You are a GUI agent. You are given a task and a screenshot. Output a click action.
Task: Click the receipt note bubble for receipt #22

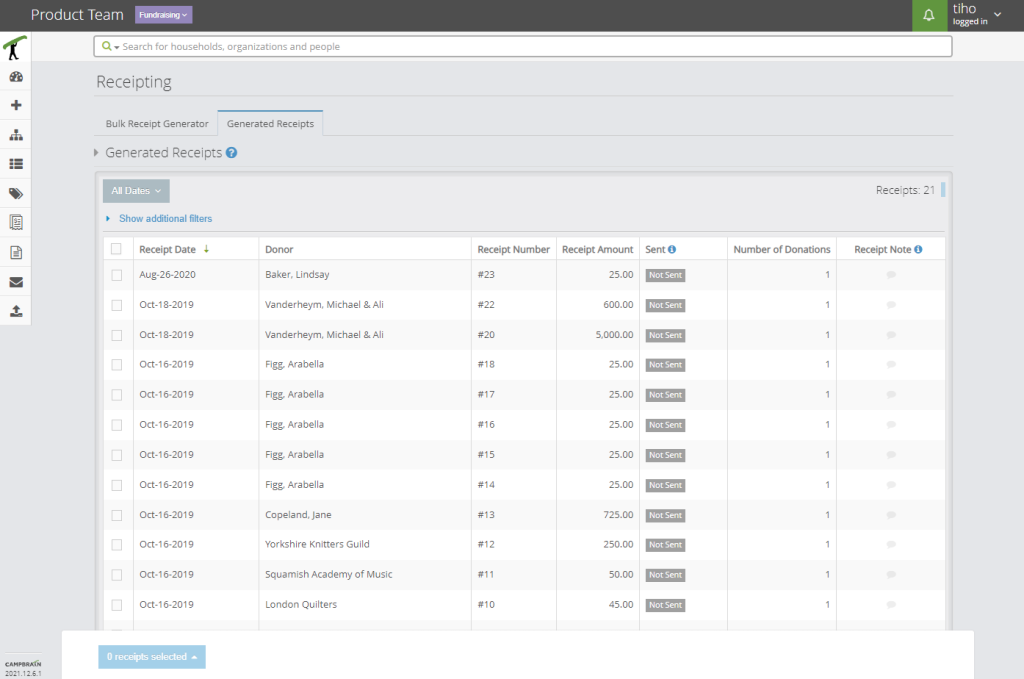coord(891,305)
